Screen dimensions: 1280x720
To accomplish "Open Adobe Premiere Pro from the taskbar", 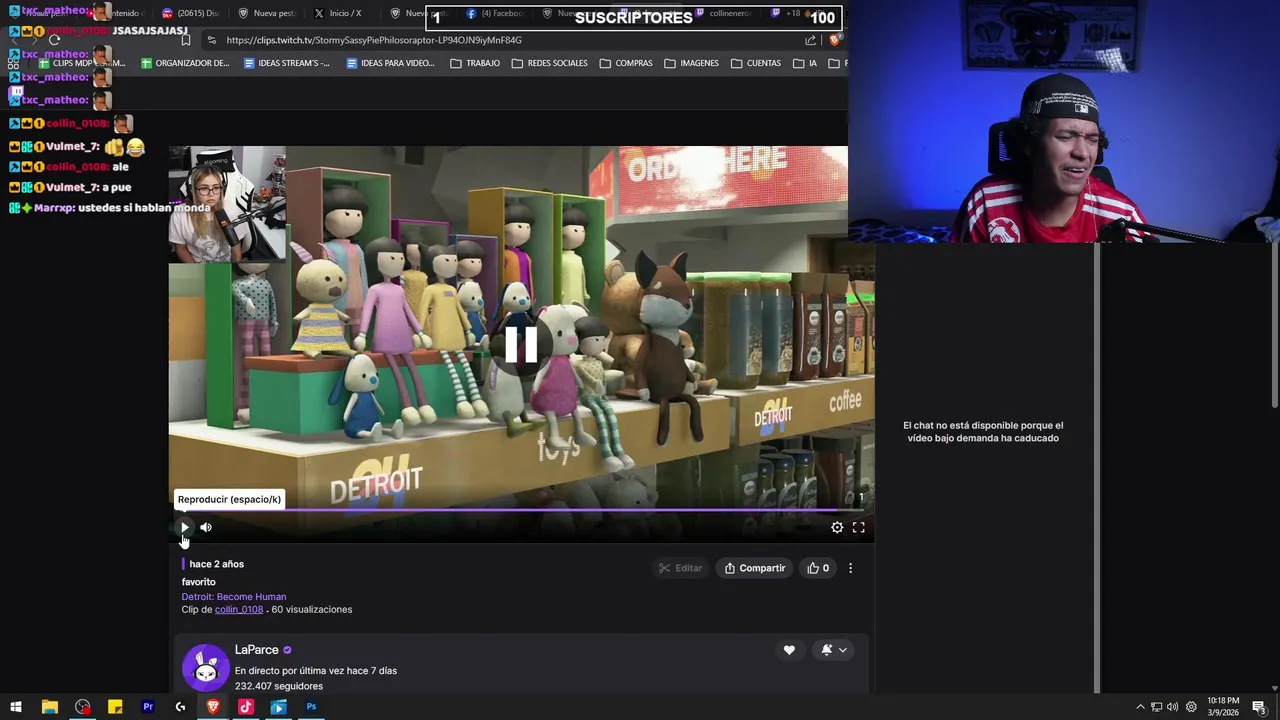I will point(148,707).
